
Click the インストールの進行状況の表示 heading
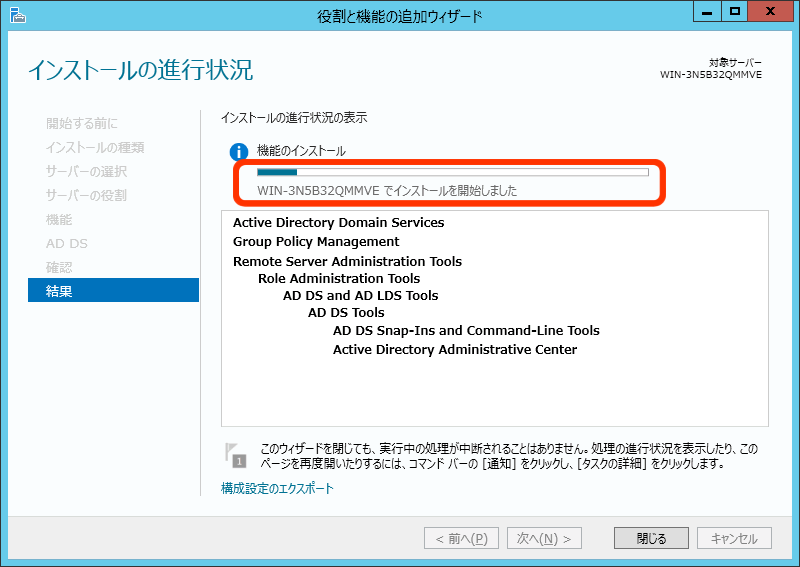(294, 118)
